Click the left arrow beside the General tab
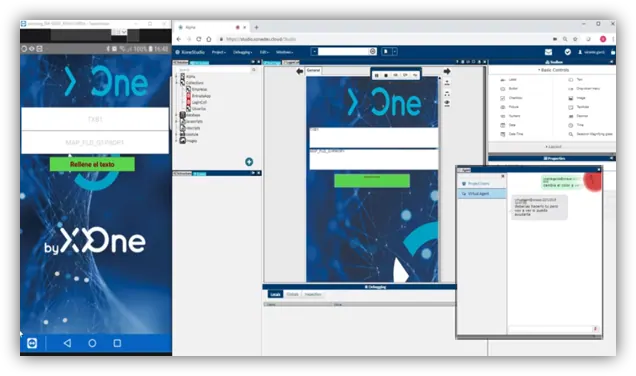The width and height of the screenshot is (636, 376). pos(300,71)
